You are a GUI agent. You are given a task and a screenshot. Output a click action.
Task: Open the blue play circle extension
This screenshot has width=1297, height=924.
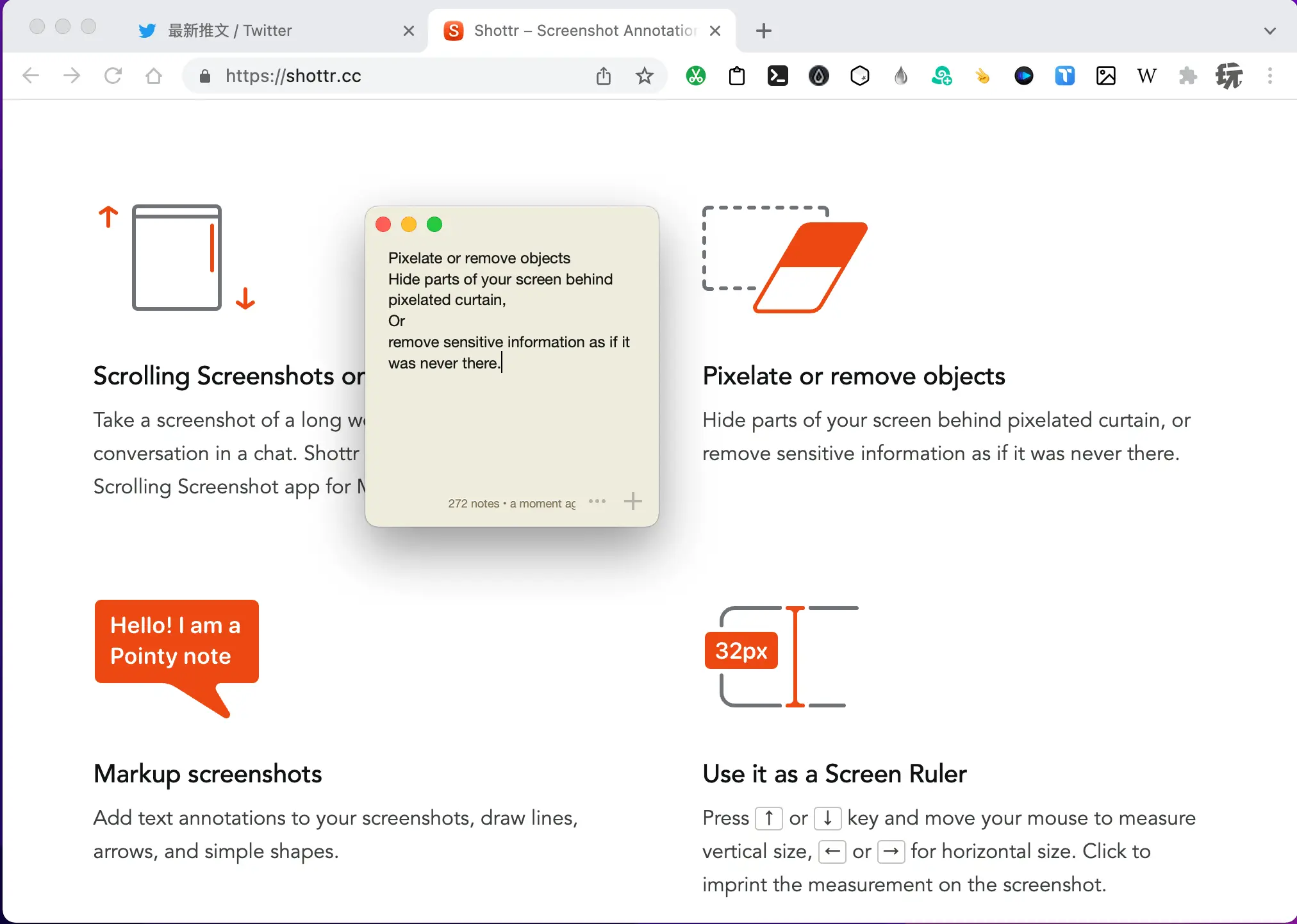(1024, 76)
